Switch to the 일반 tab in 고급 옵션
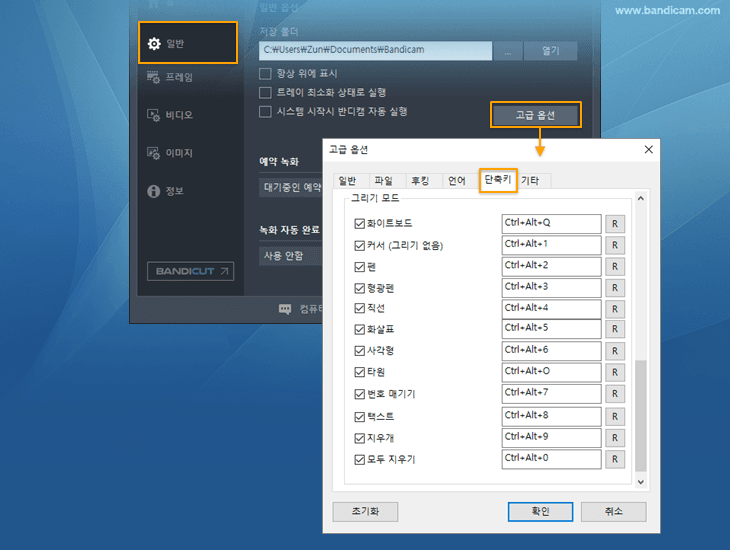 click(347, 181)
